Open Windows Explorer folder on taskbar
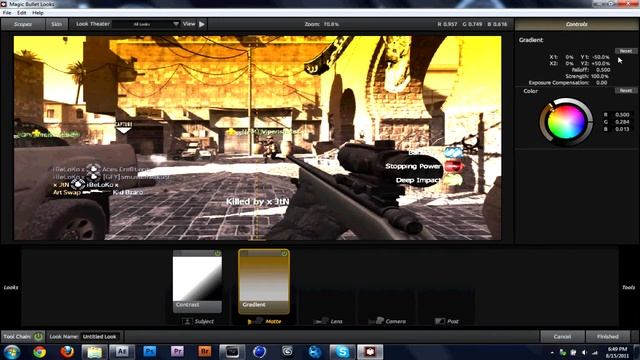 point(94,352)
